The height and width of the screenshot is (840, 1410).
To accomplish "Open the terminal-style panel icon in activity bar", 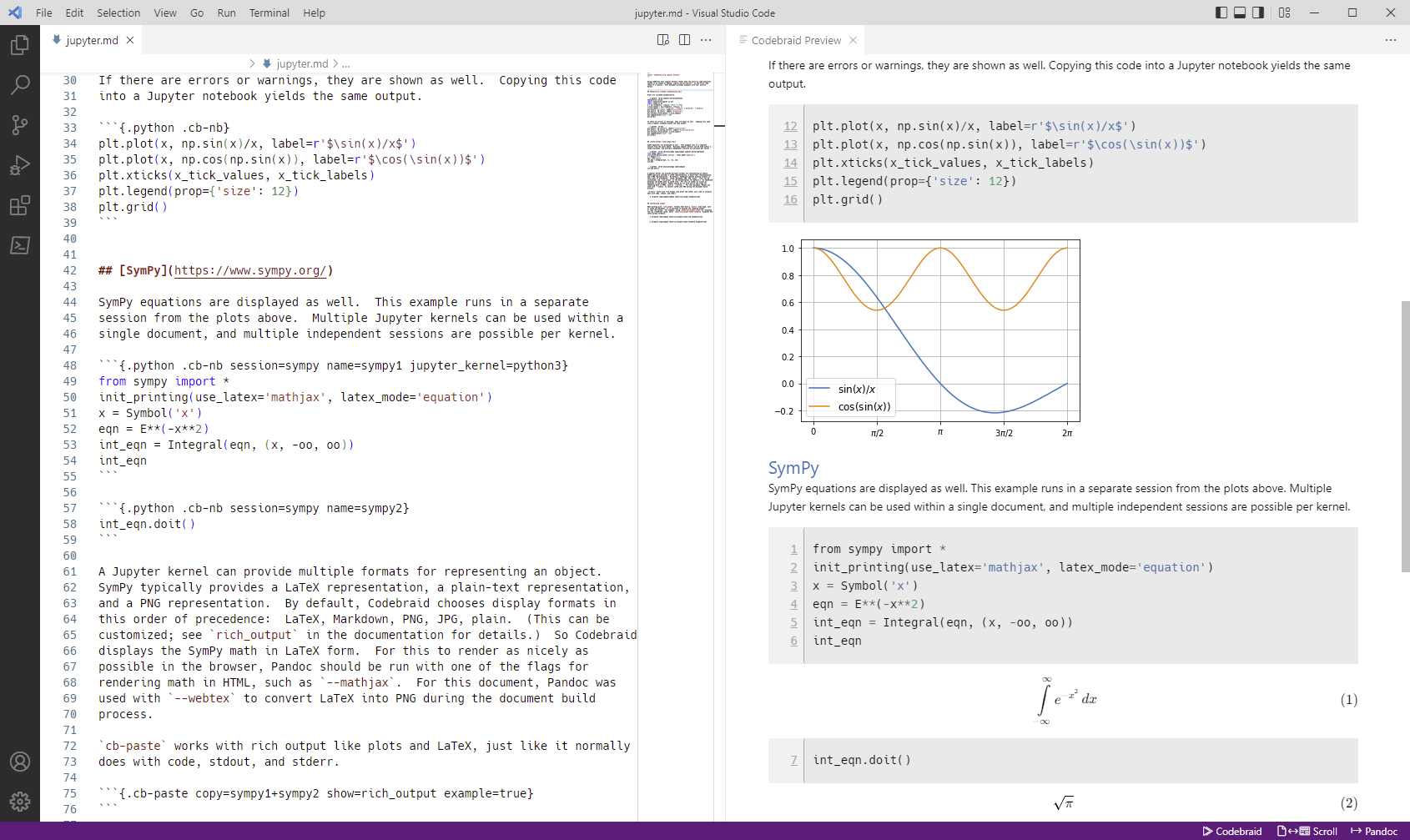I will point(20,244).
